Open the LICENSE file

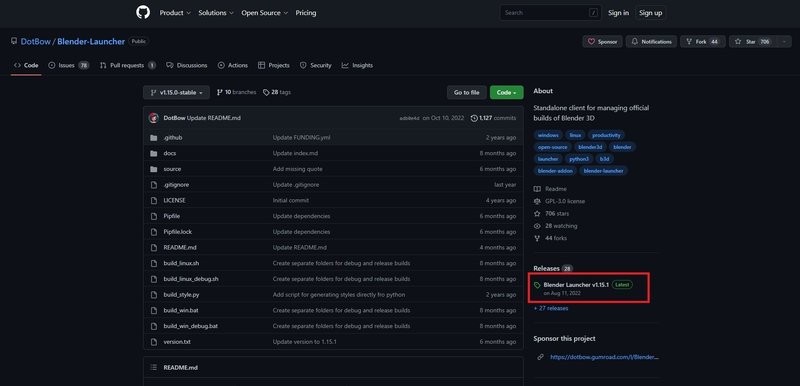point(174,200)
